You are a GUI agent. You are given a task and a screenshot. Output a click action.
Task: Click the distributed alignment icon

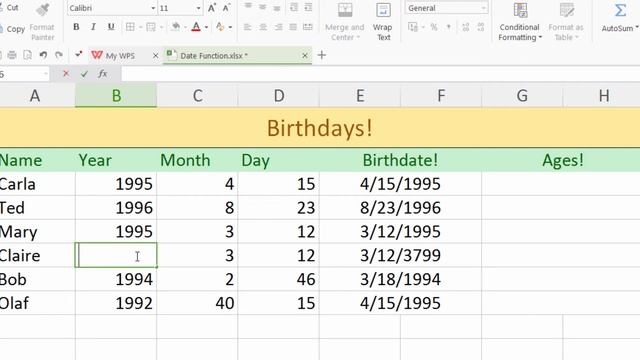pyautogui.click(x=308, y=27)
